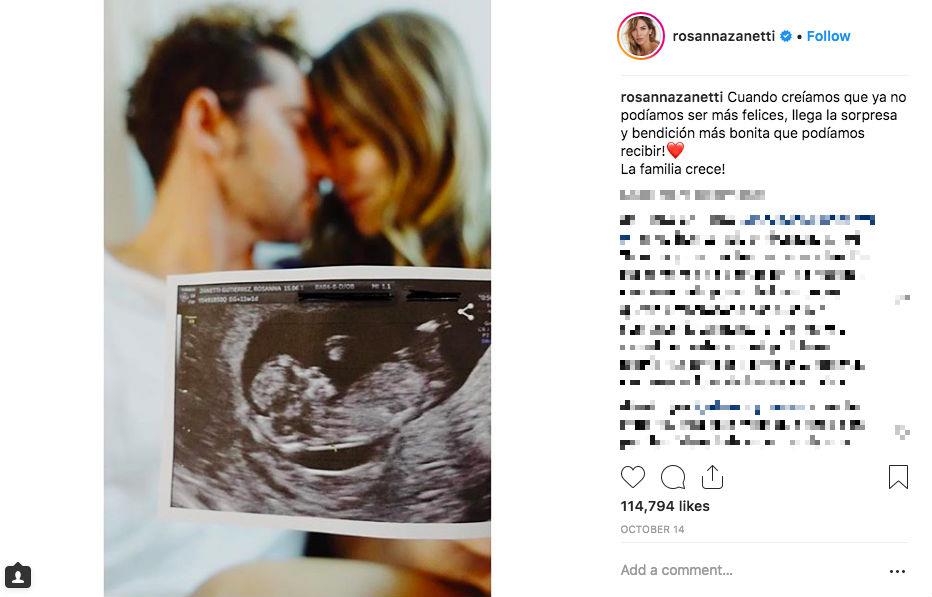
Task: Open the three-dot more options menu
Action: (x=897, y=571)
